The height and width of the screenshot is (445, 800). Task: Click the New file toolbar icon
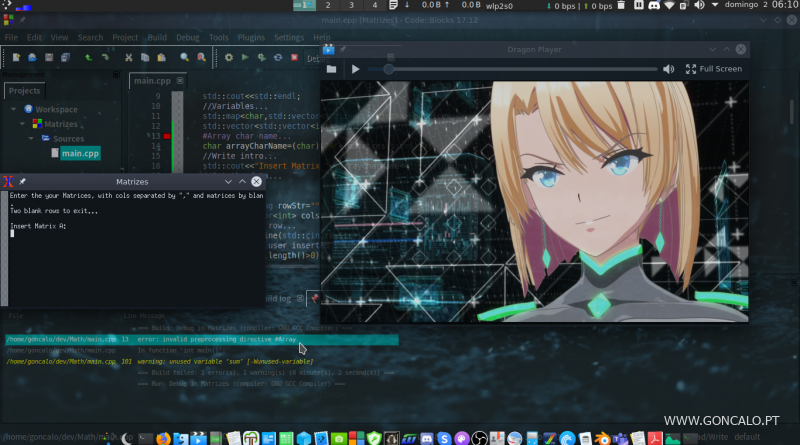16,58
